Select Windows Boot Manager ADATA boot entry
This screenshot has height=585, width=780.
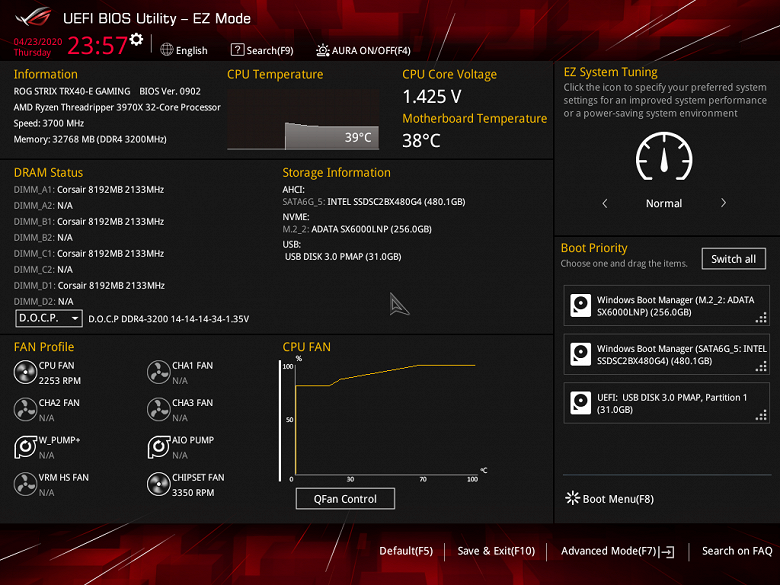(x=666, y=305)
